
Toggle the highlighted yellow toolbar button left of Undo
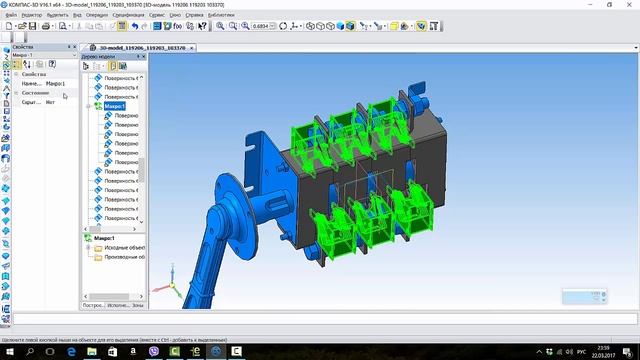122,26
